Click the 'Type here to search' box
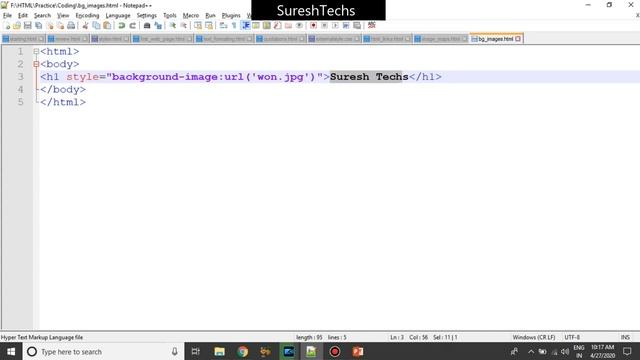 103,351
